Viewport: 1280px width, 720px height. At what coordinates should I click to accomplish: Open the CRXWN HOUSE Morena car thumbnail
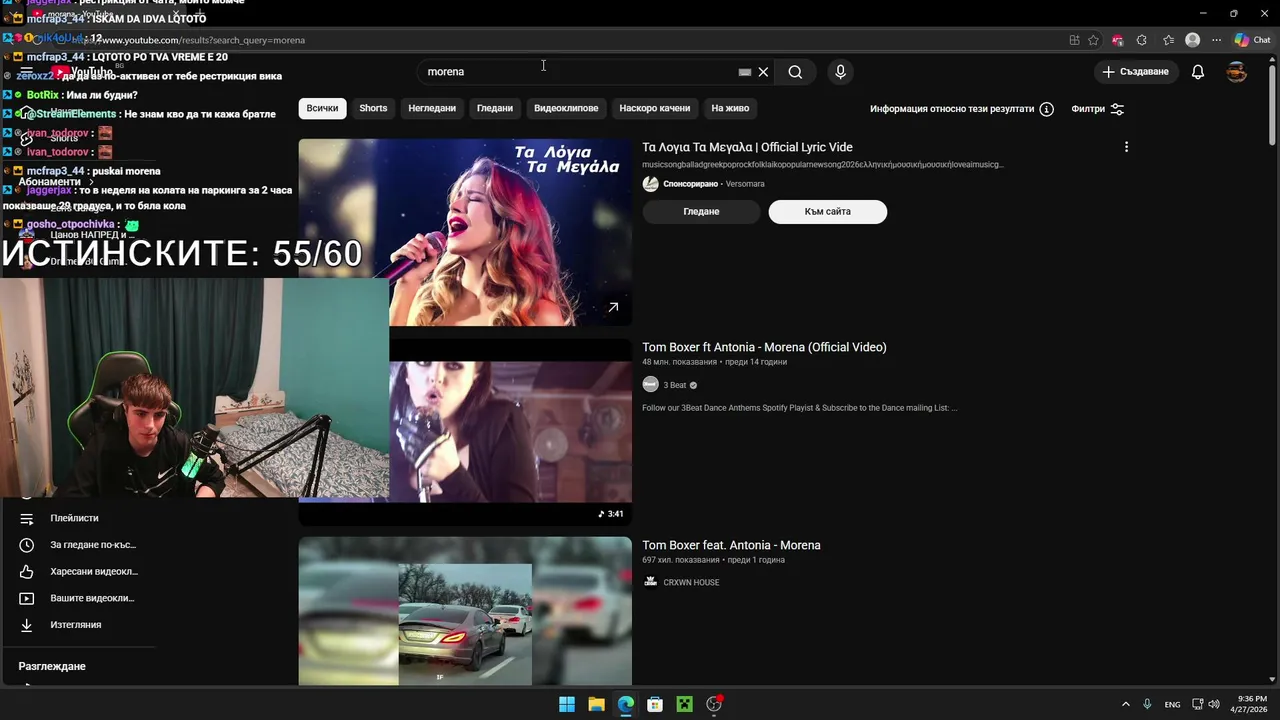point(465,611)
